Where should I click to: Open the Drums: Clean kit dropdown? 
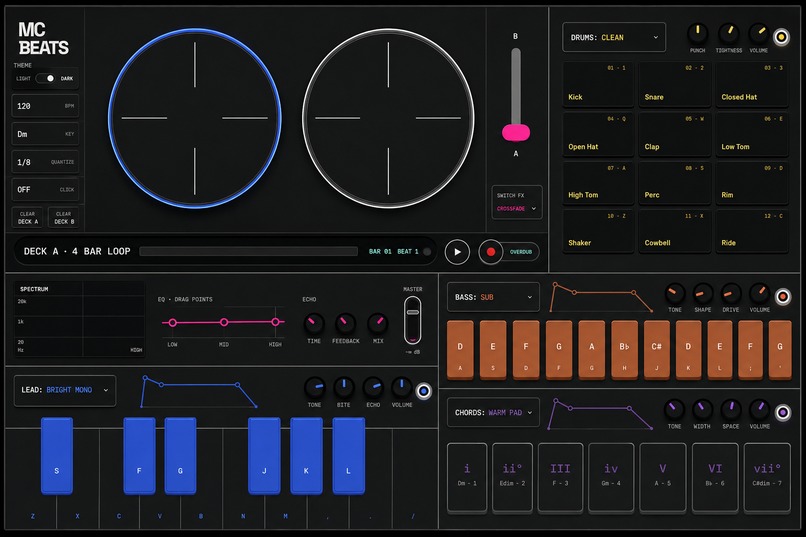[x=614, y=38]
